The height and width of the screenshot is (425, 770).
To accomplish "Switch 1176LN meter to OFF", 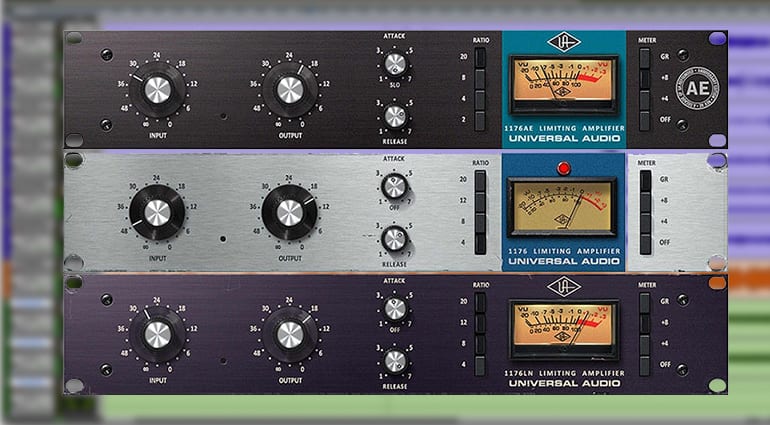I will pos(645,366).
